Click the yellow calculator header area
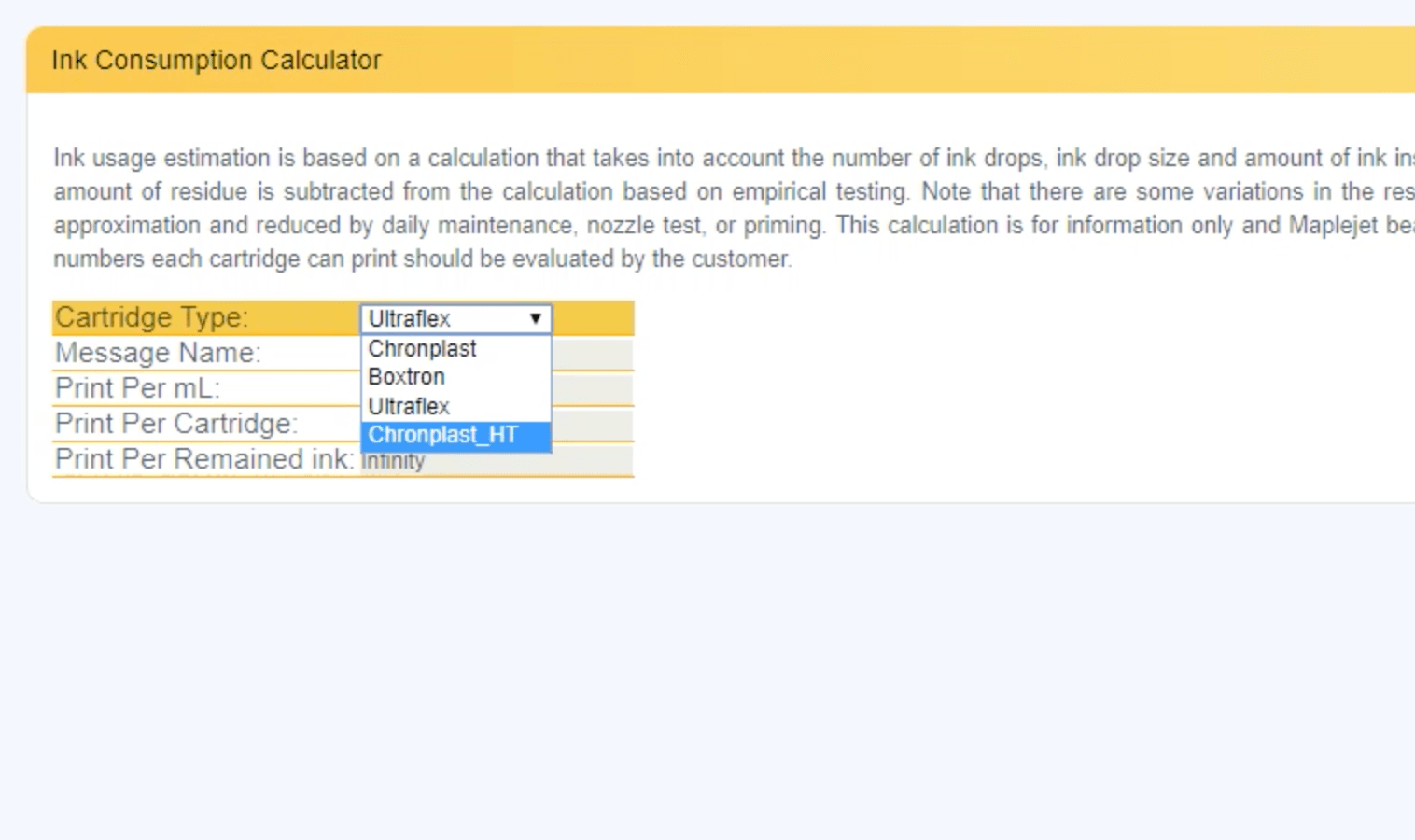Screen dimensions: 1415x840 coord(840,60)
